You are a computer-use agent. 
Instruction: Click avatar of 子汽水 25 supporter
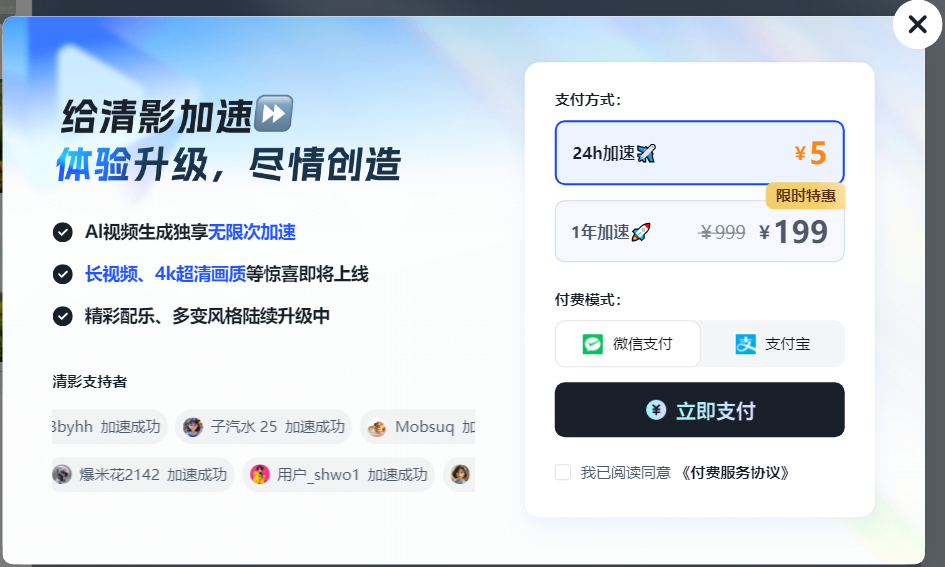pyautogui.click(x=193, y=427)
